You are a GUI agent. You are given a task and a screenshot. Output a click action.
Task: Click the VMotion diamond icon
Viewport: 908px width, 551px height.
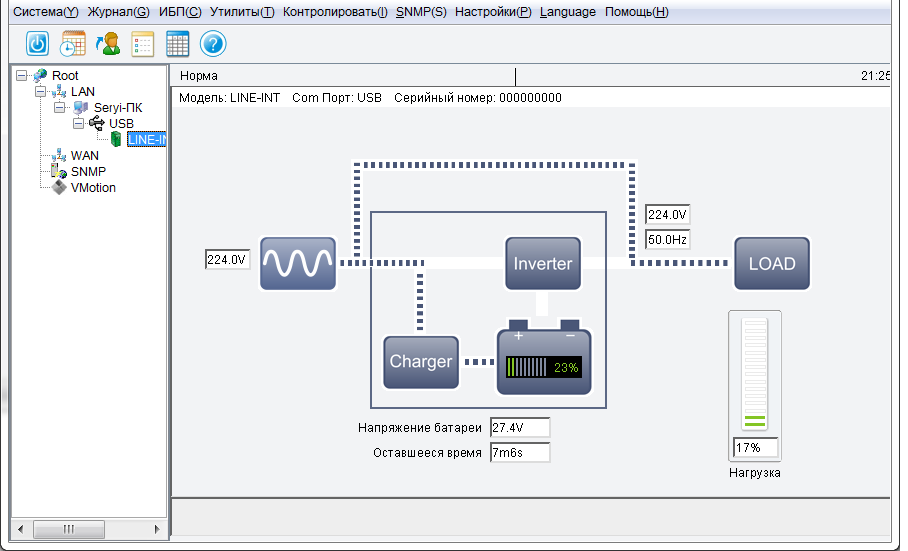point(59,188)
